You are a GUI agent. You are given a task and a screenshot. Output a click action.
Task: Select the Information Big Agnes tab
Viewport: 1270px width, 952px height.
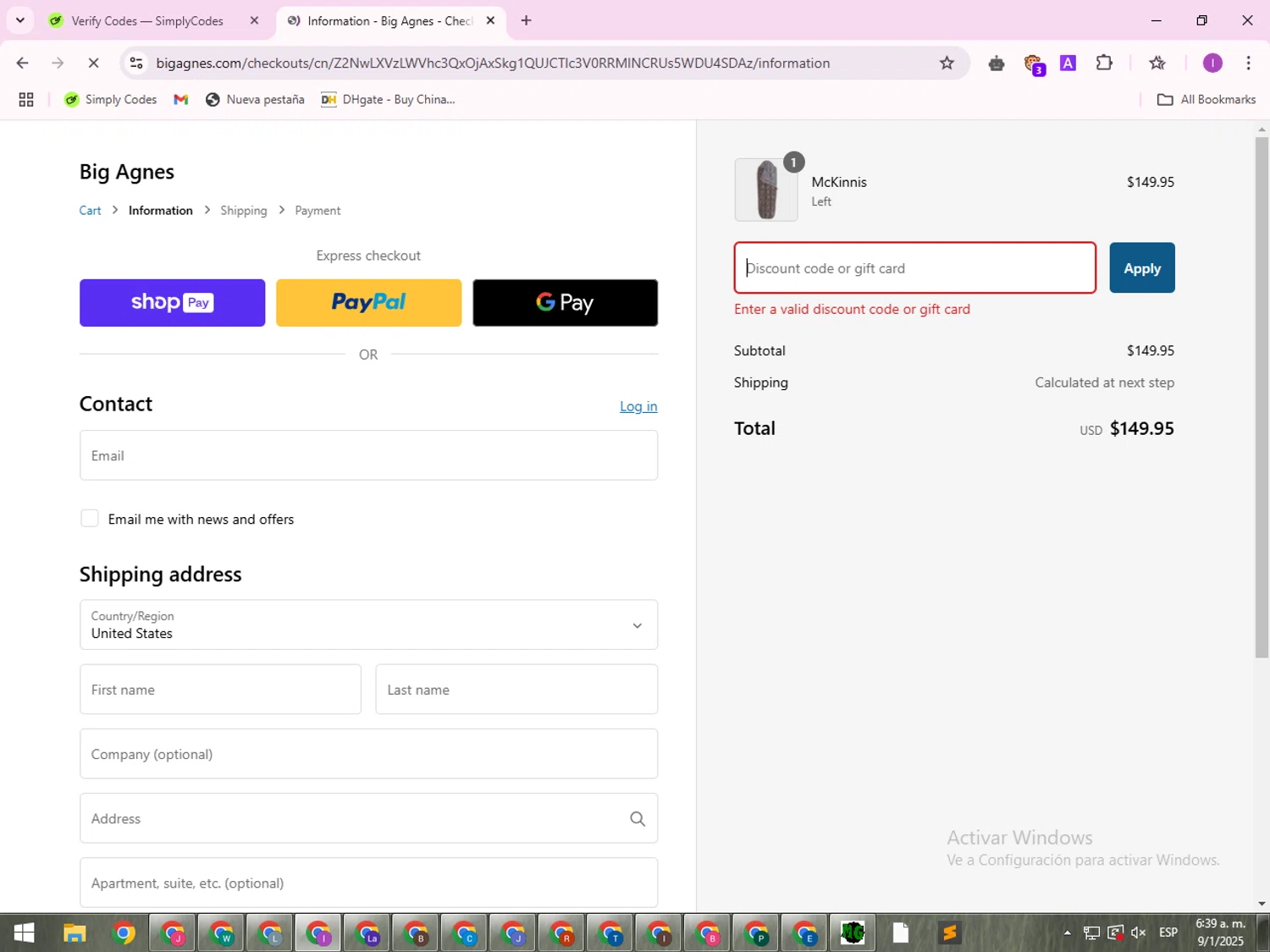391,20
